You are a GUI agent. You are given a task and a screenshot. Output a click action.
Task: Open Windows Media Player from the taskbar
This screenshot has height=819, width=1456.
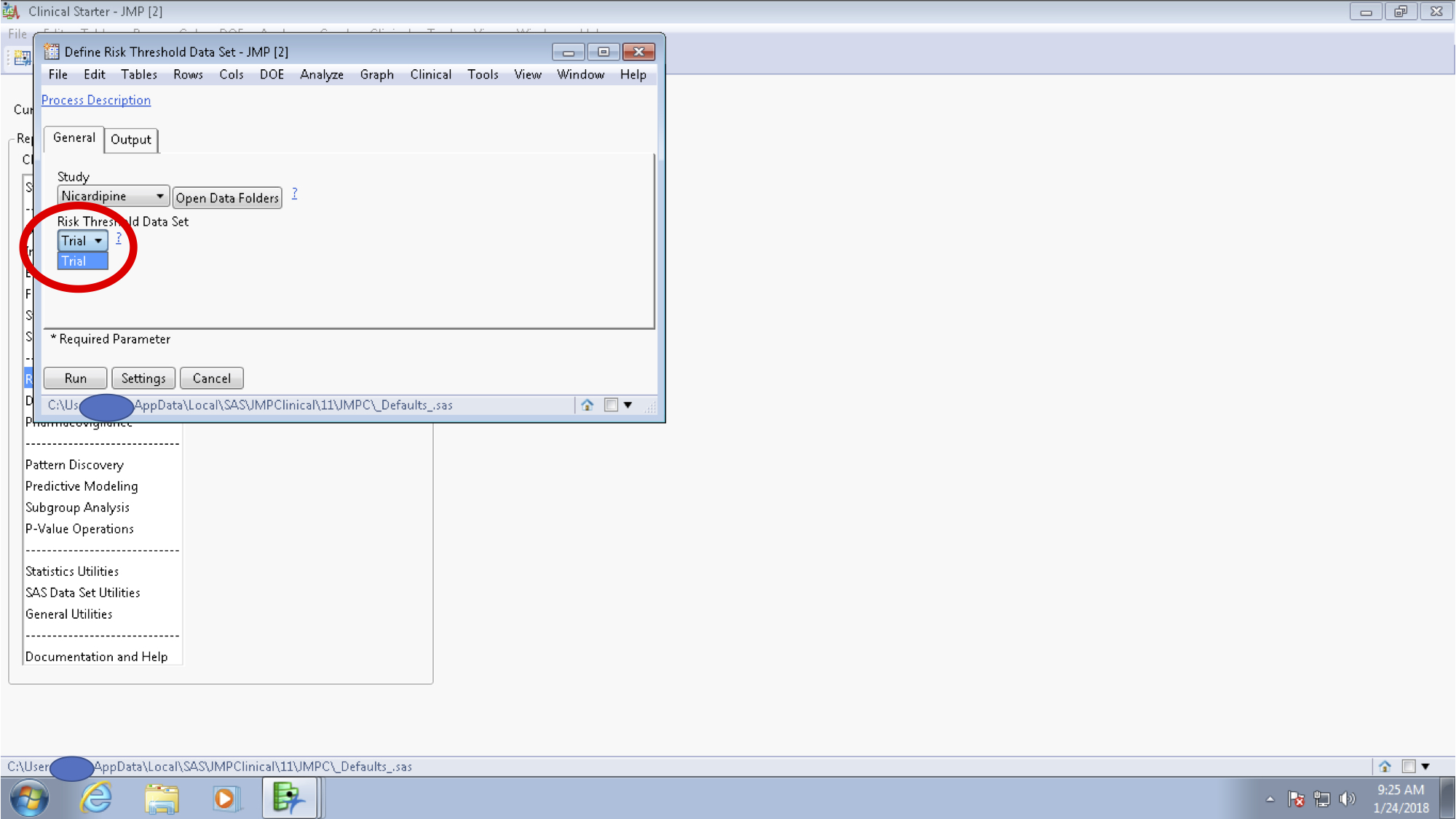[226, 798]
